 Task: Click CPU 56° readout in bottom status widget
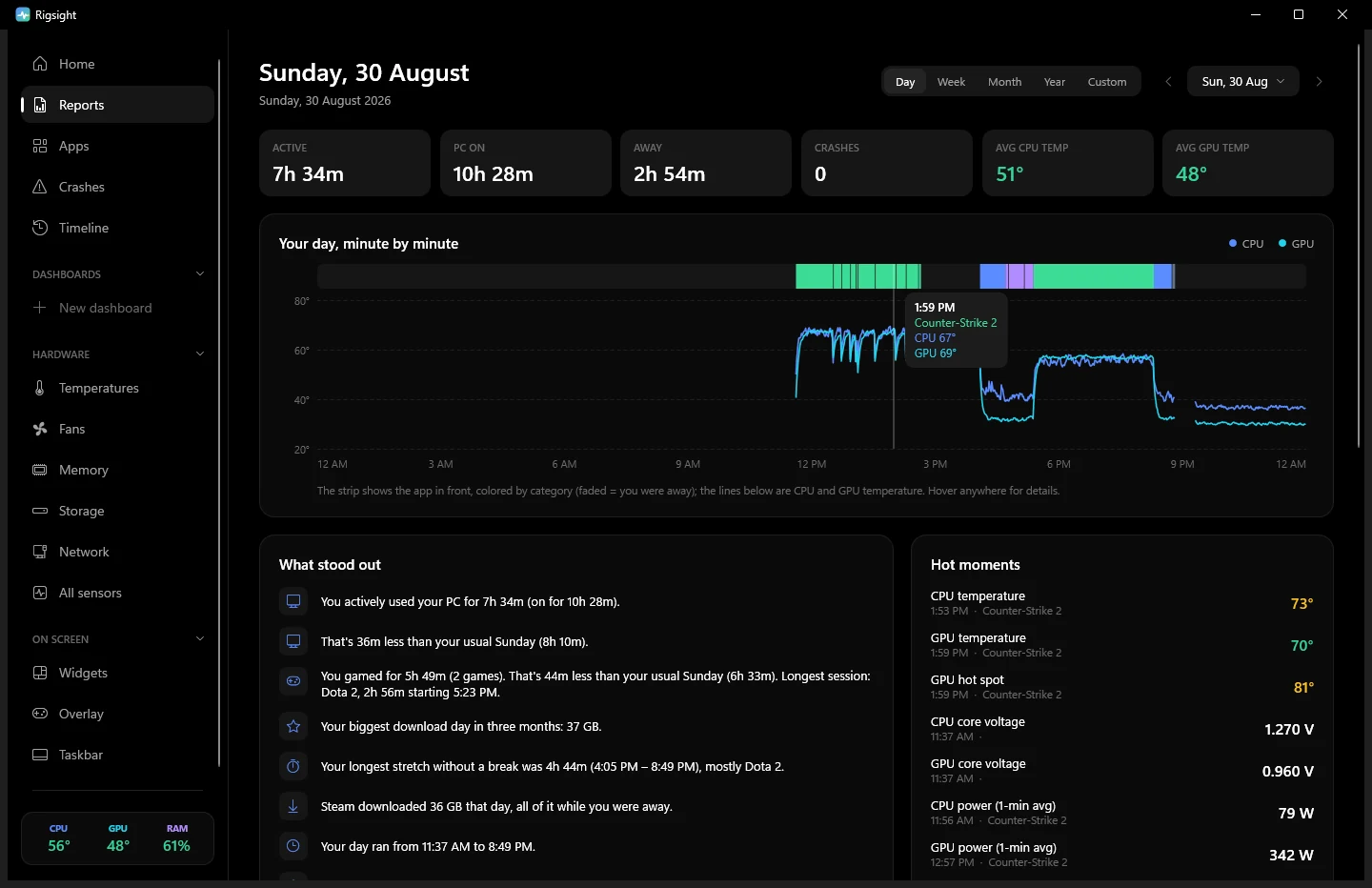click(59, 839)
